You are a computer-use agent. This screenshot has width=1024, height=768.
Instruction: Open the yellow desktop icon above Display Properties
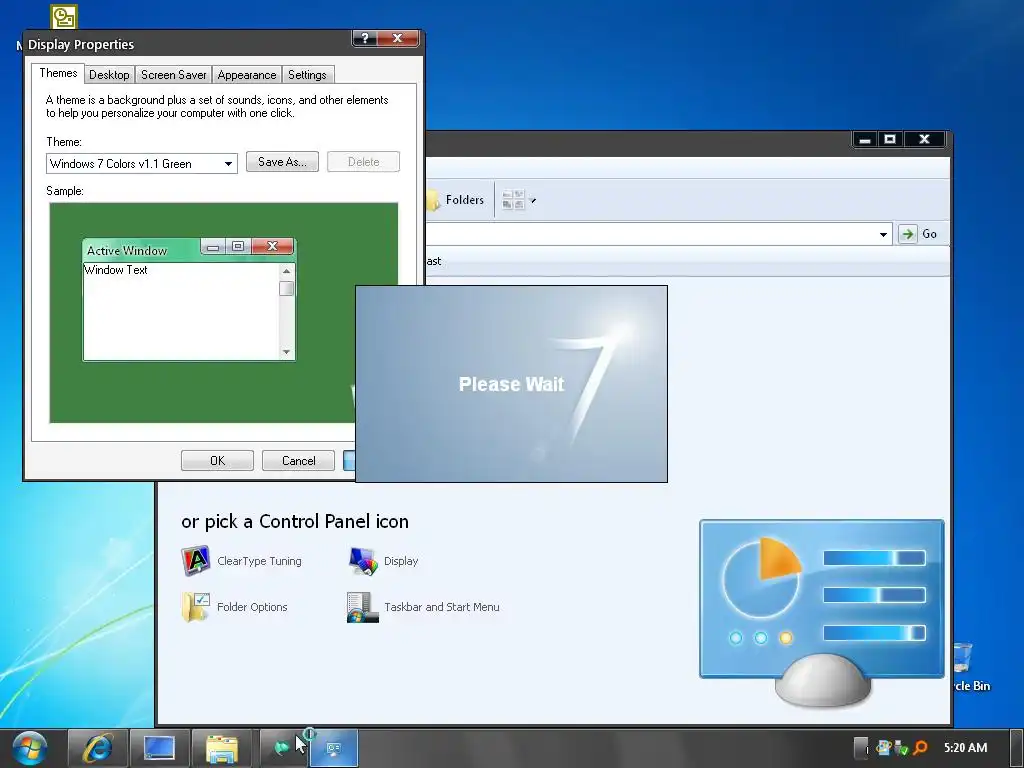pyautogui.click(x=64, y=17)
